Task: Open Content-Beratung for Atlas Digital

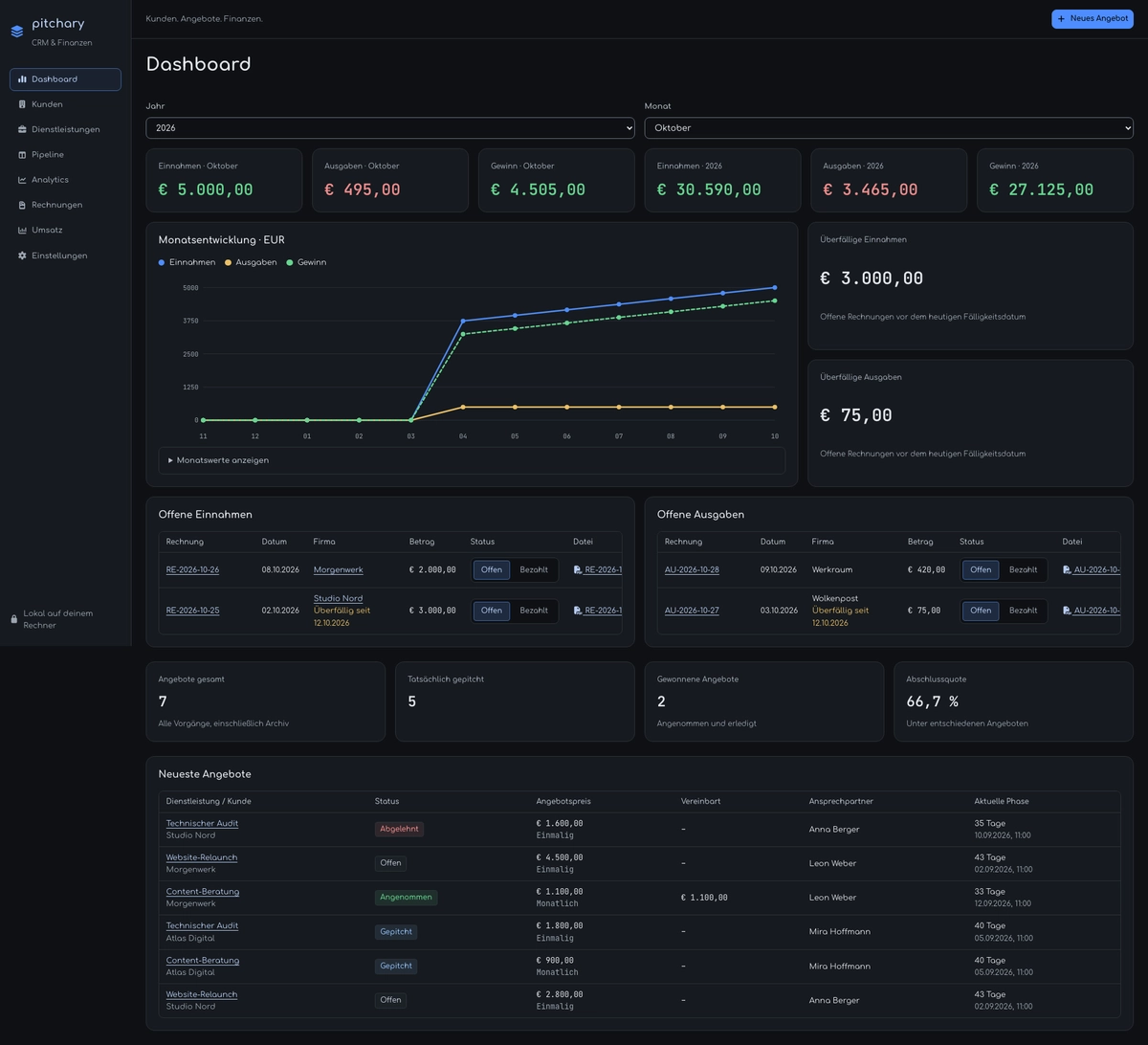Action: coord(203,960)
